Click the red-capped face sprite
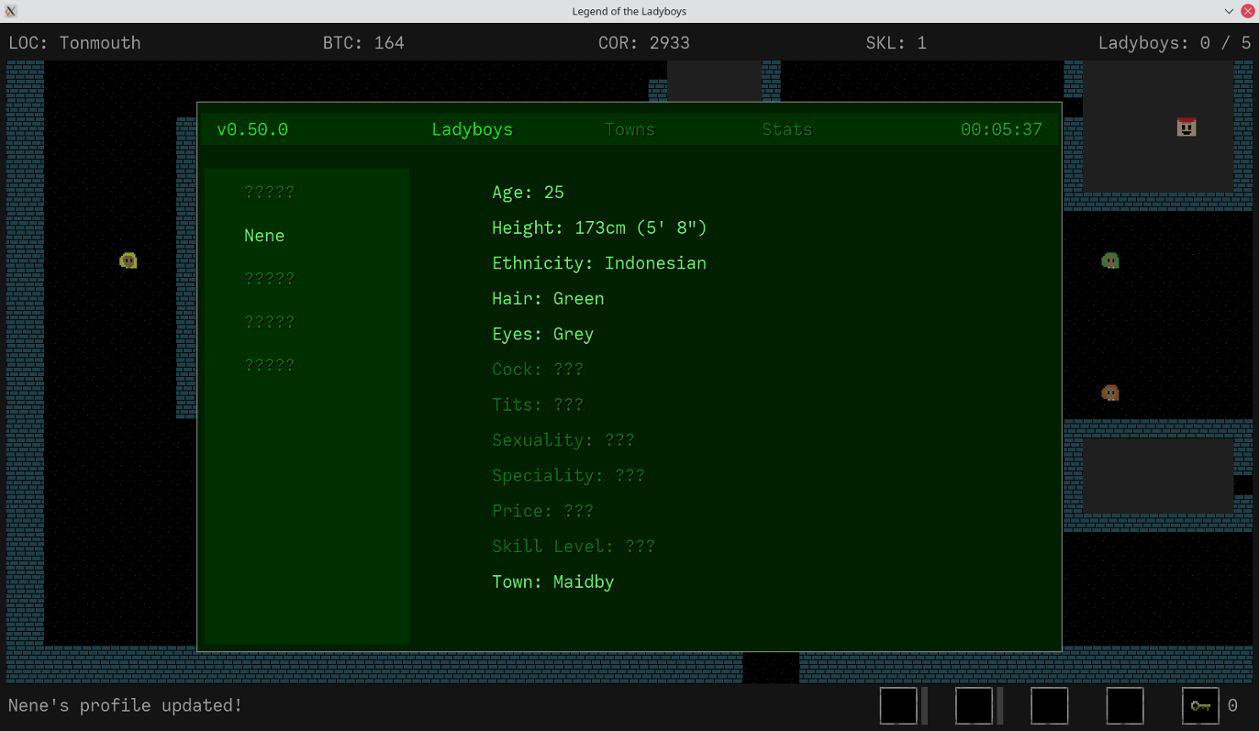Screen dimensions: 1259x731 tap(1186, 127)
